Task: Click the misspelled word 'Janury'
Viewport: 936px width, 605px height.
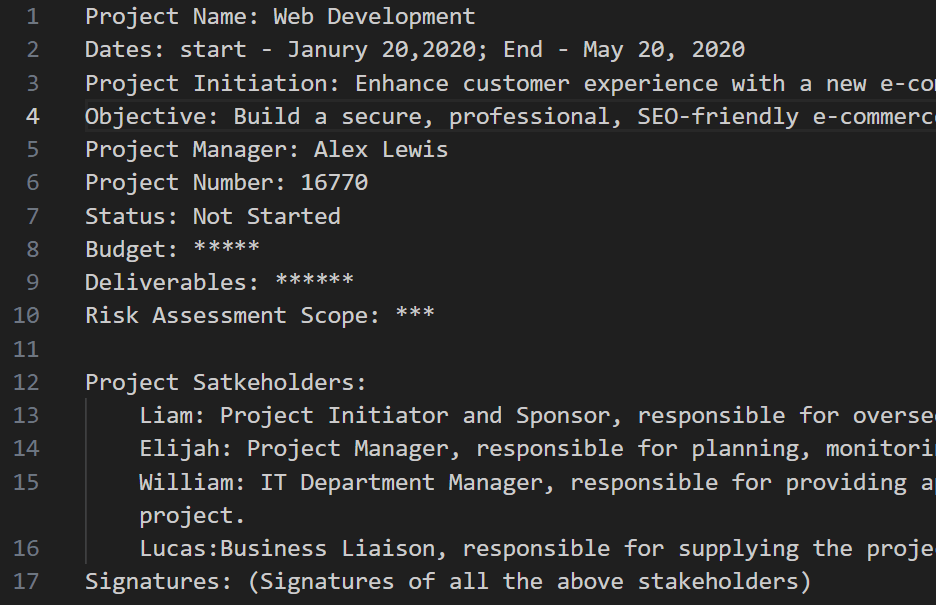Action: 328,50
